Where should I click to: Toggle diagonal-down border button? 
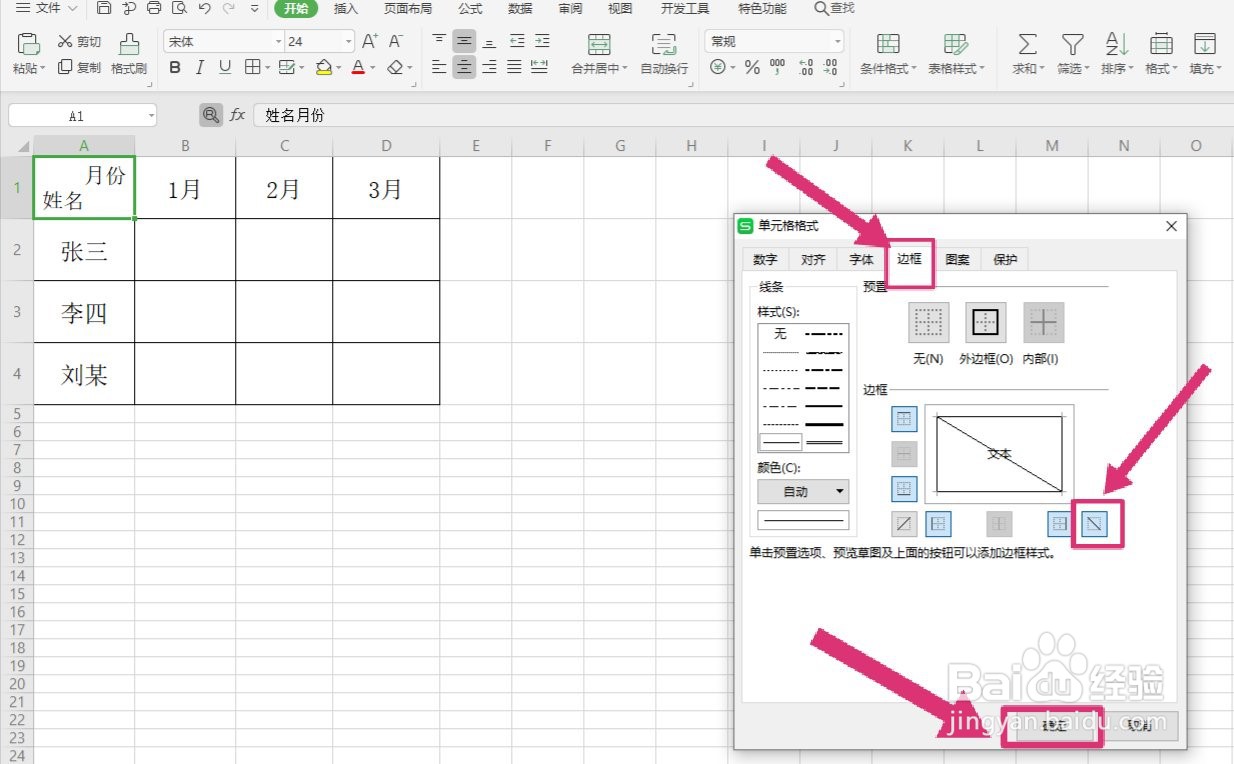[x=1095, y=523]
